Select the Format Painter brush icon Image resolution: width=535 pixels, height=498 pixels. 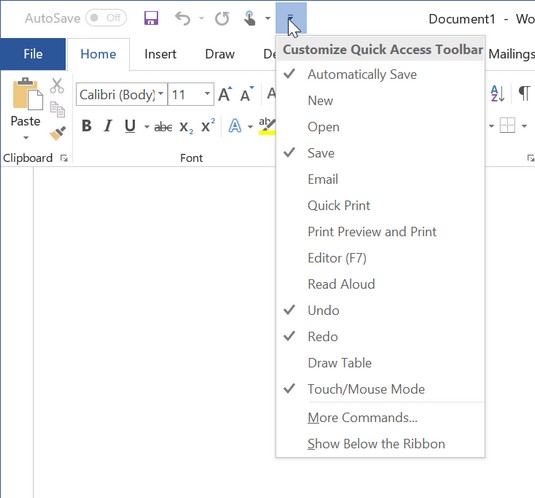pos(57,133)
